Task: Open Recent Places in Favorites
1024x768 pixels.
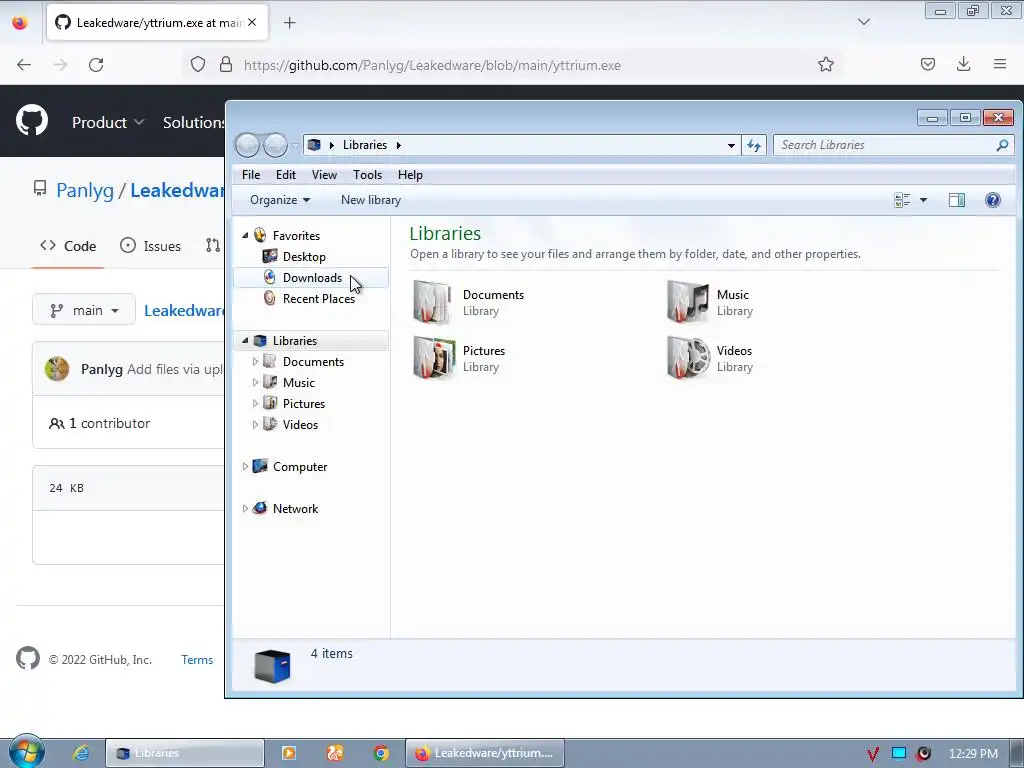Action: (318, 298)
